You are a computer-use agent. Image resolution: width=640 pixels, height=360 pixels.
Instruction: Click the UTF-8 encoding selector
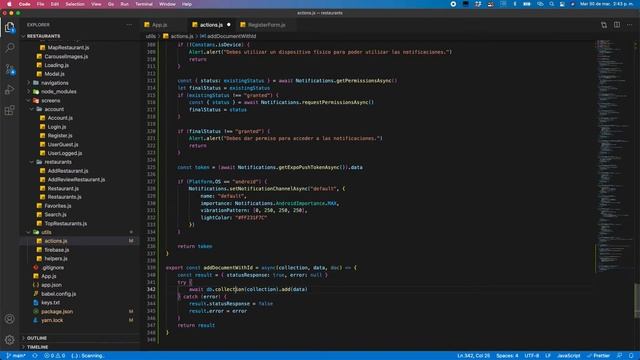point(531,356)
